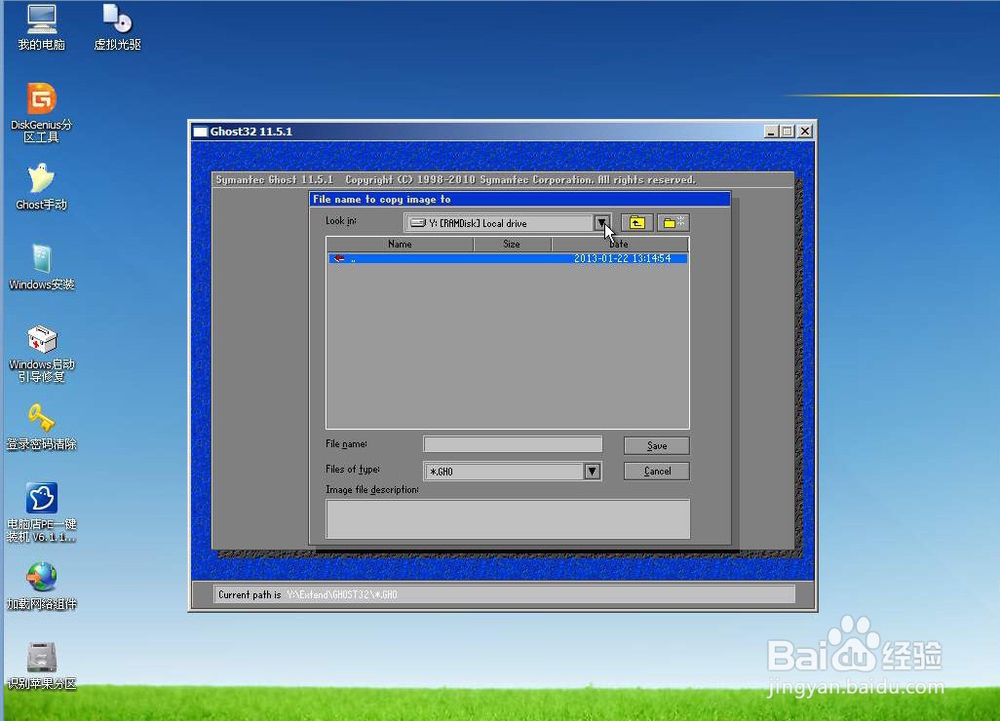Select the Windows启动引导修复 desktop icon
Image resolution: width=1000 pixels, height=721 pixels.
(41, 353)
